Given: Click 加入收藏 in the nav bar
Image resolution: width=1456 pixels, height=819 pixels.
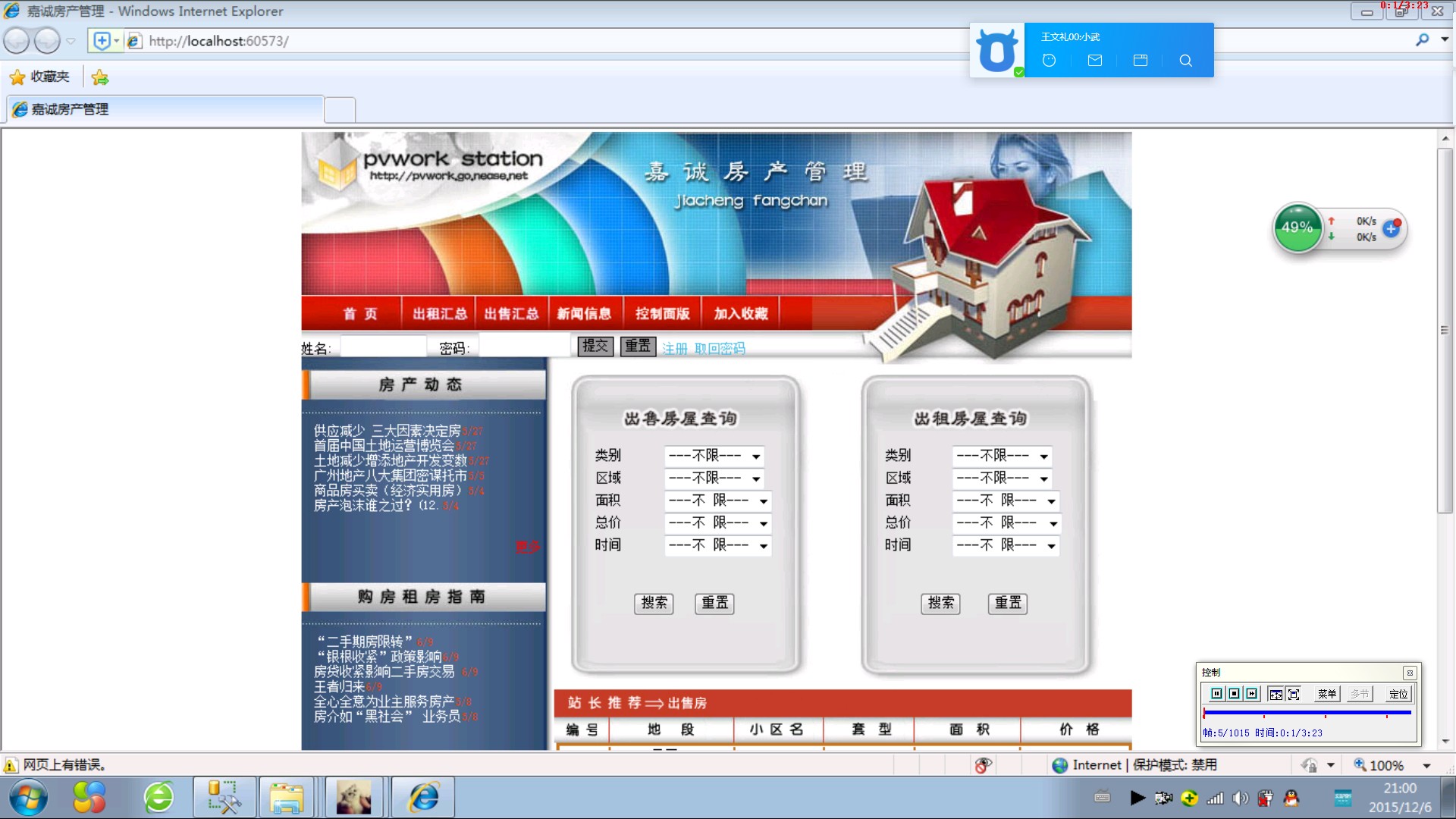Looking at the screenshot, I should [741, 313].
